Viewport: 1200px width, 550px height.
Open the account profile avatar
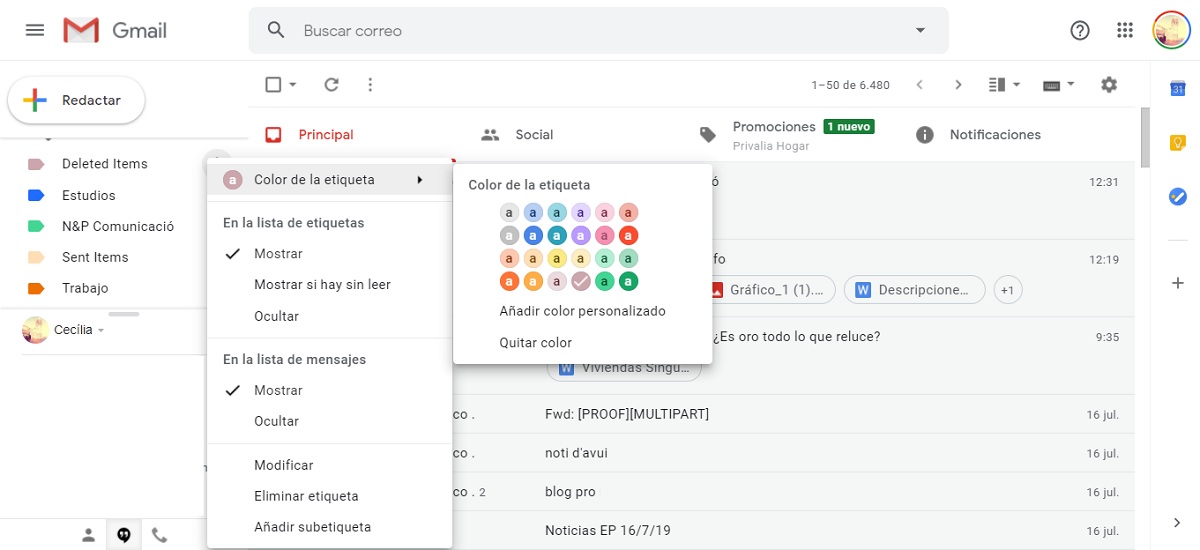[1170, 30]
